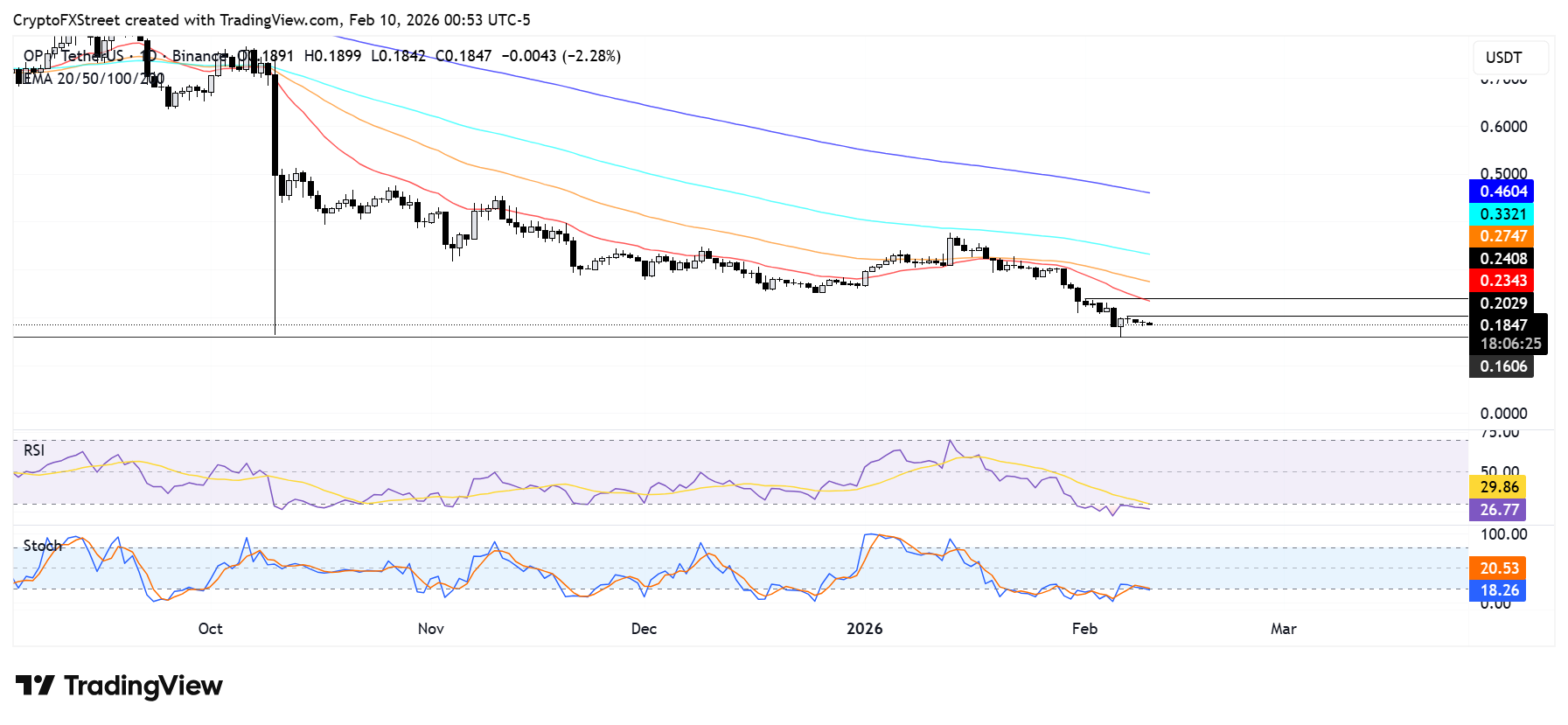Click the 2026 label on time axis
Viewport: 1568px width, 725px height.
[865, 629]
